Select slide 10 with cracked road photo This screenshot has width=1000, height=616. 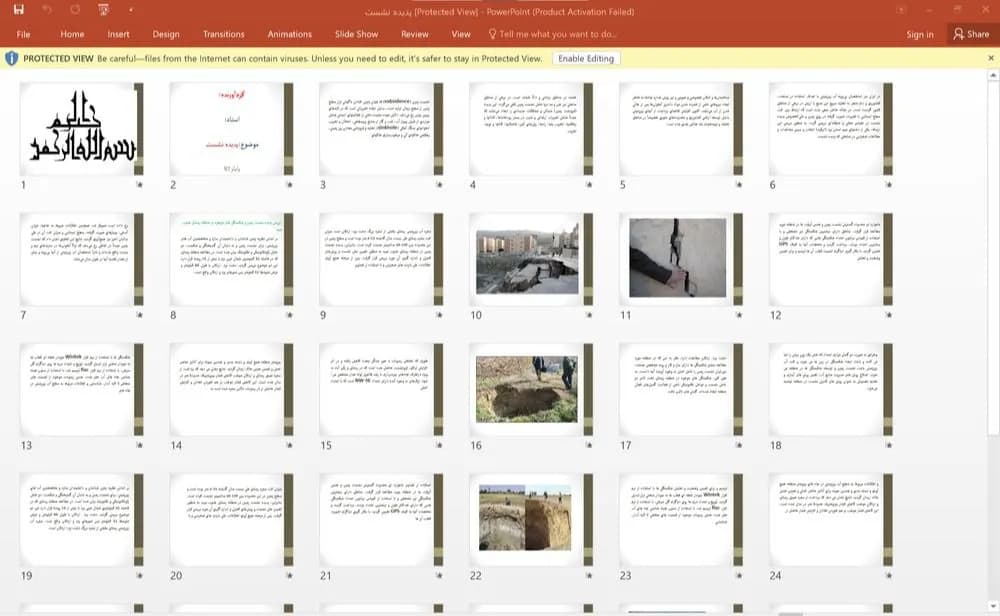pos(531,259)
